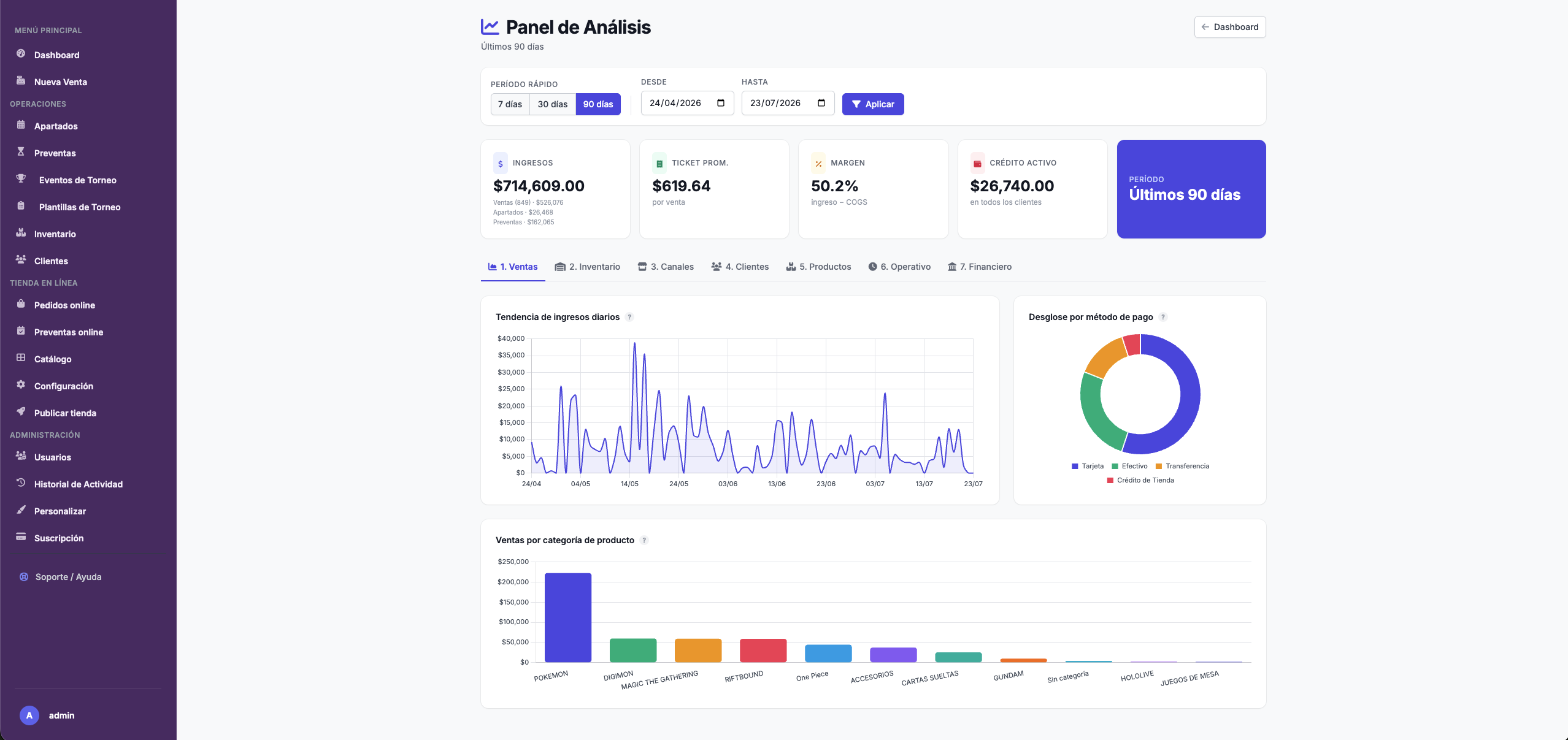Screen dimensions: 1568x740
Task: Click the Historial de Actividad clock icon
Action: (x=21, y=483)
